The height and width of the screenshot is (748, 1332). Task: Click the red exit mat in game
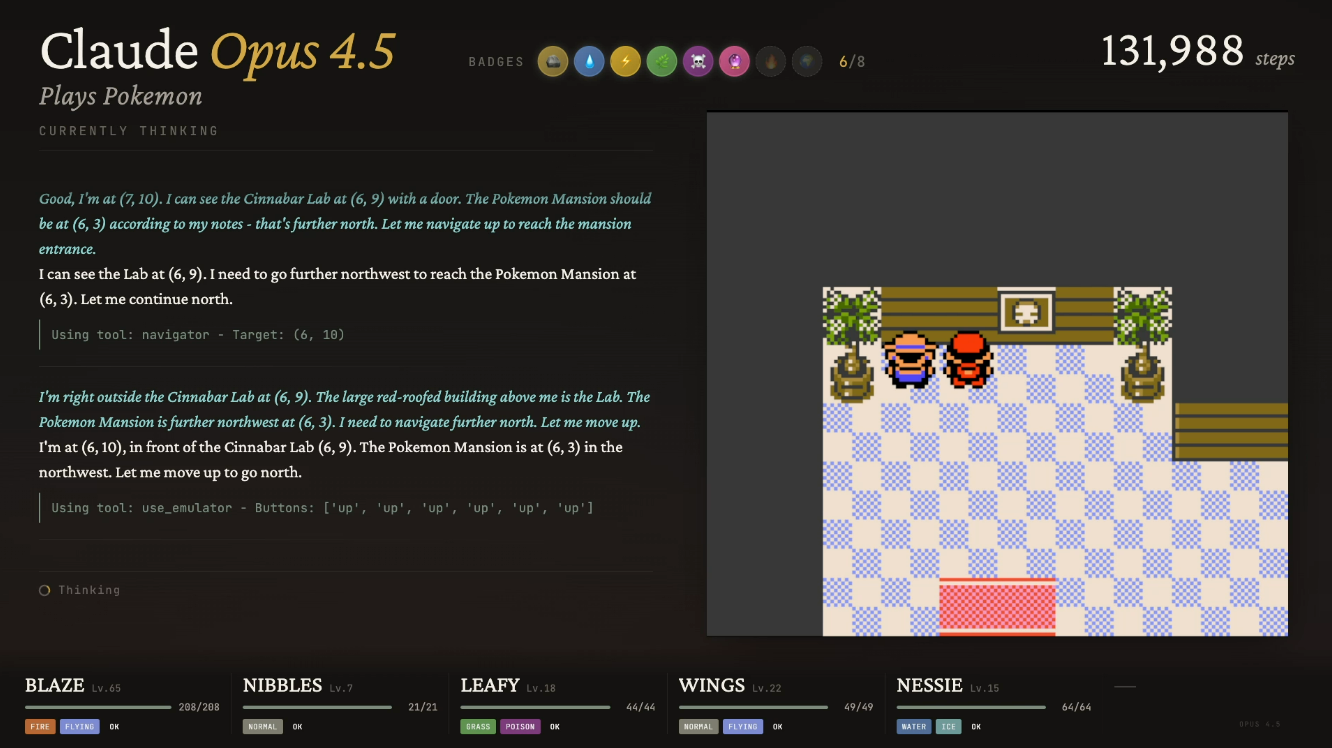997,606
